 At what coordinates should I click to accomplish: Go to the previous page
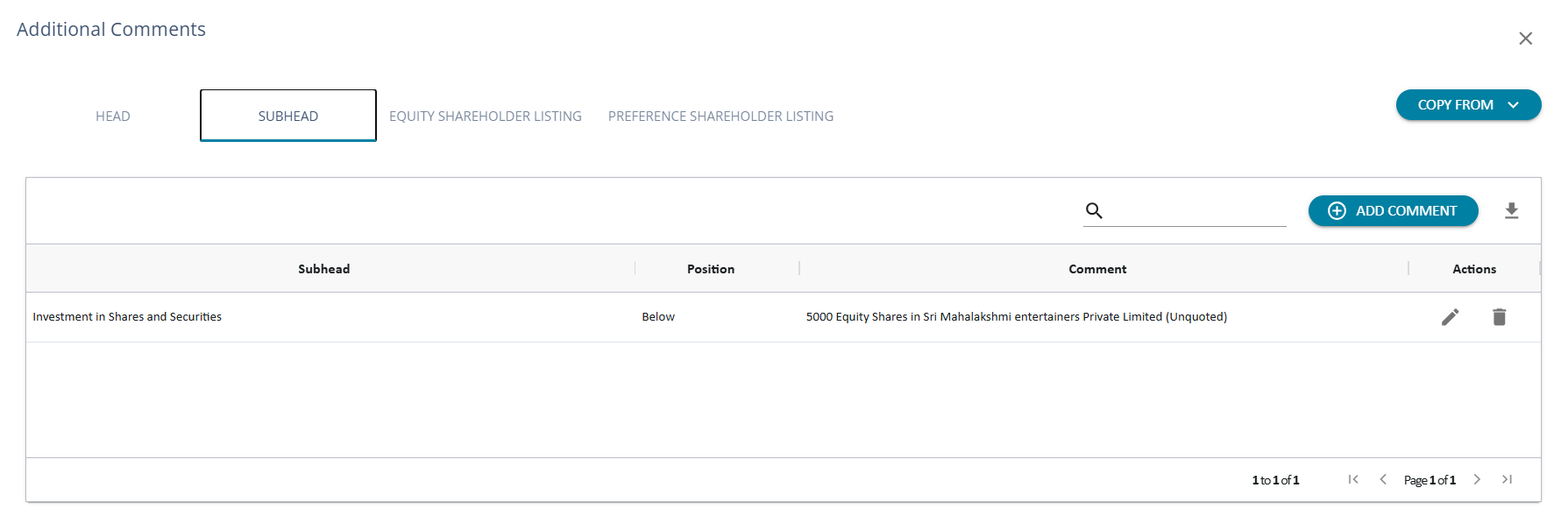click(x=1383, y=479)
